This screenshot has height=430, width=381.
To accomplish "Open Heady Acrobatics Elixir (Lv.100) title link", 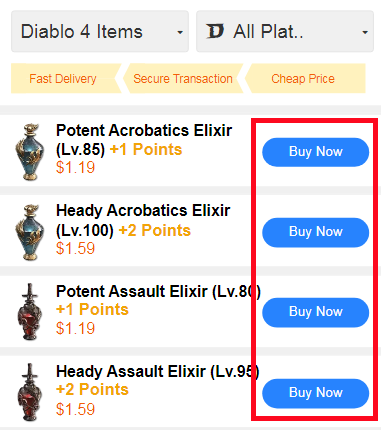I will point(143,220).
